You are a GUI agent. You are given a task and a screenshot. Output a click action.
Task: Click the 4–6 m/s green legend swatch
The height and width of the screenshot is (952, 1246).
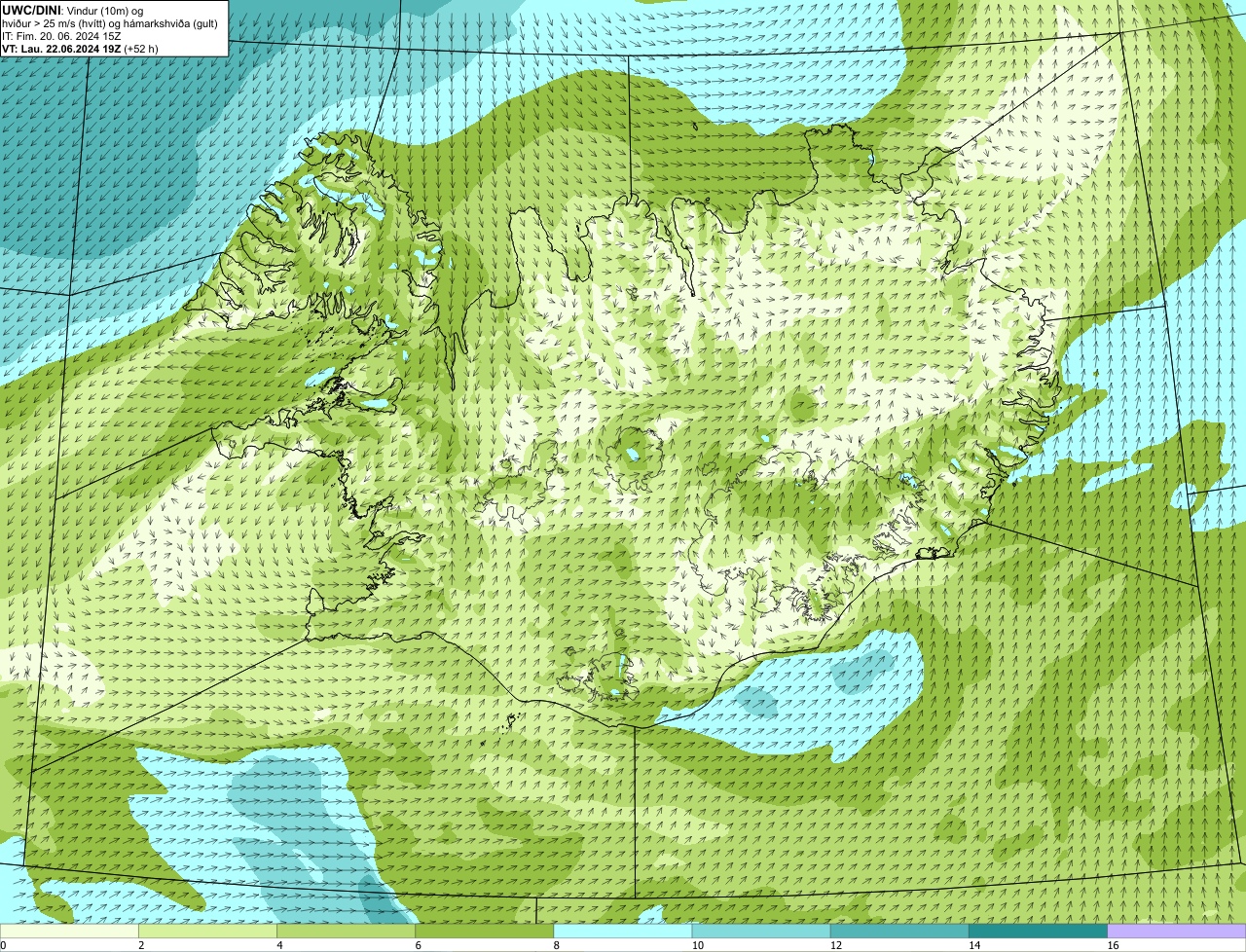346,931
